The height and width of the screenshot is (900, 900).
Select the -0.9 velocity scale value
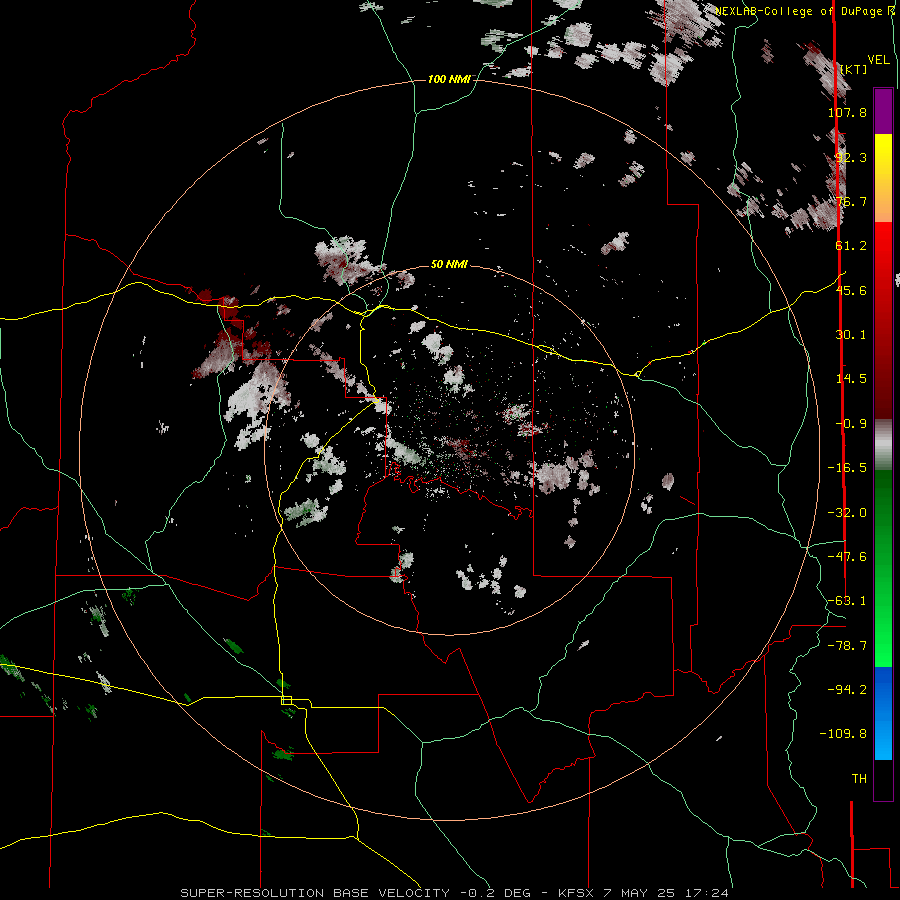(x=851, y=424)
